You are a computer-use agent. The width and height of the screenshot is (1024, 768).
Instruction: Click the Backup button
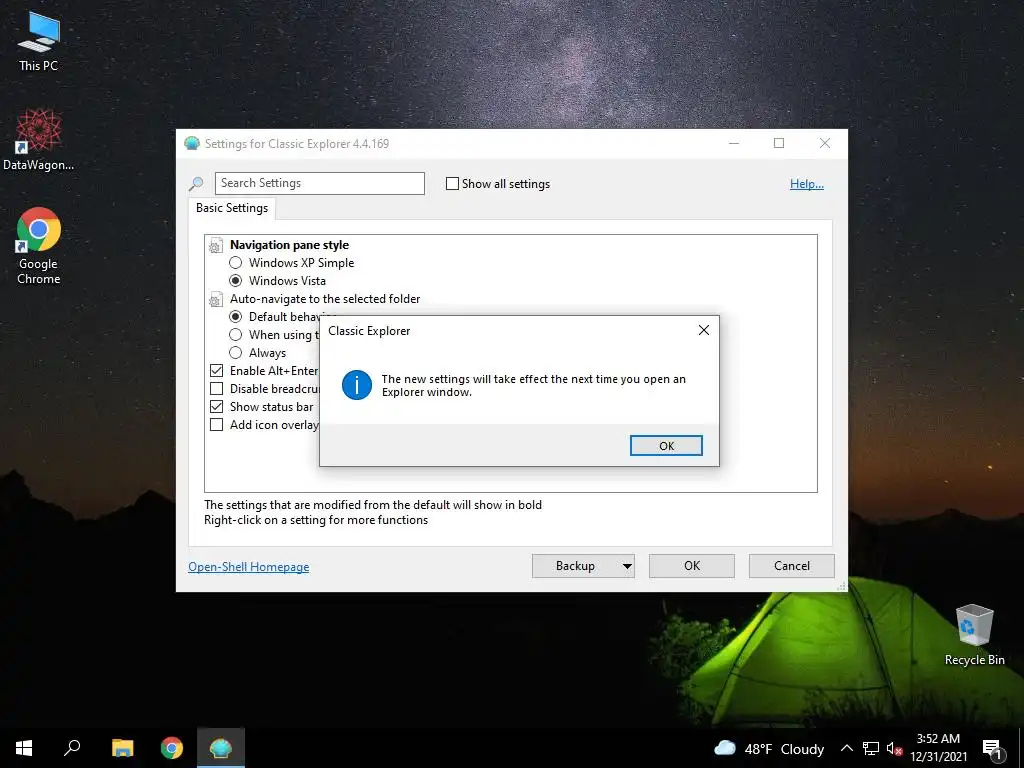[575, 566]
